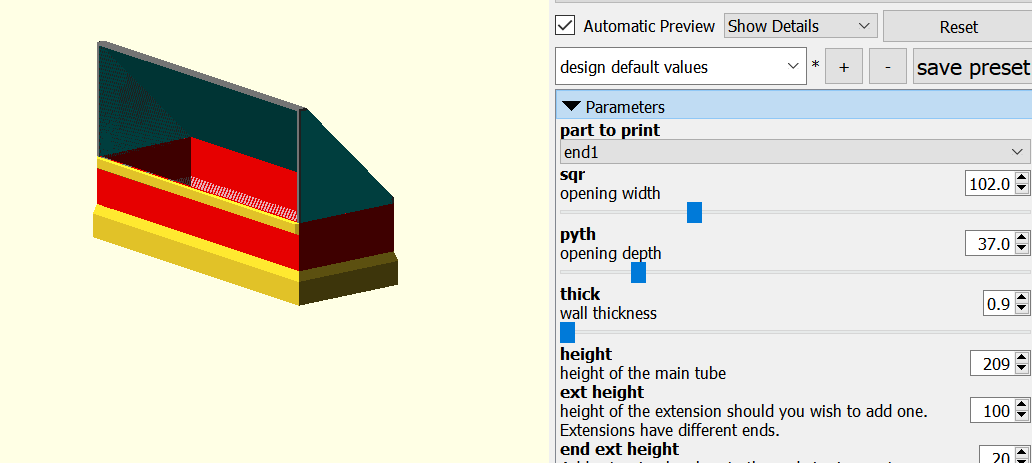This screenshot has width=1032, height=463.
Task: Click the pyth opening depth slider handle
Action: point(638,272)
